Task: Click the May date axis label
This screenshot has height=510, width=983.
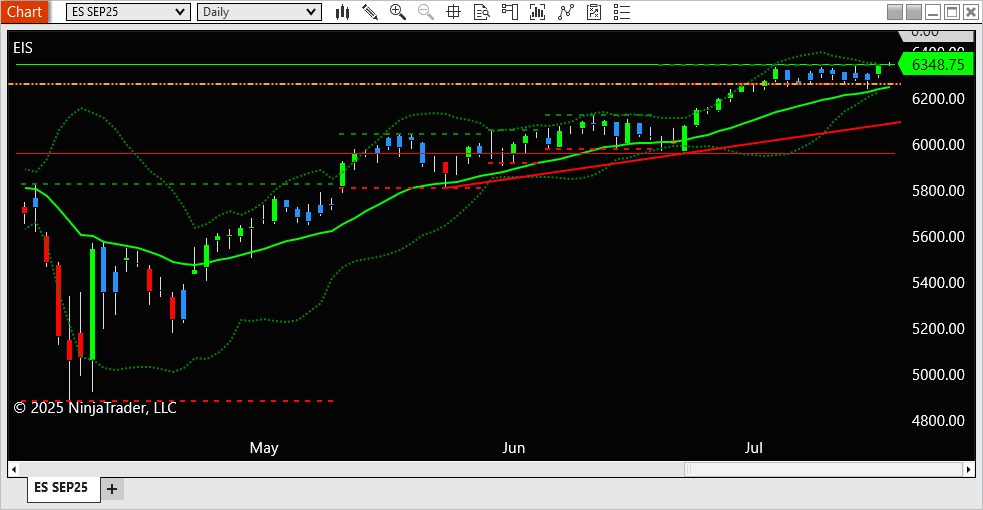Action: (x=264, y=448)
